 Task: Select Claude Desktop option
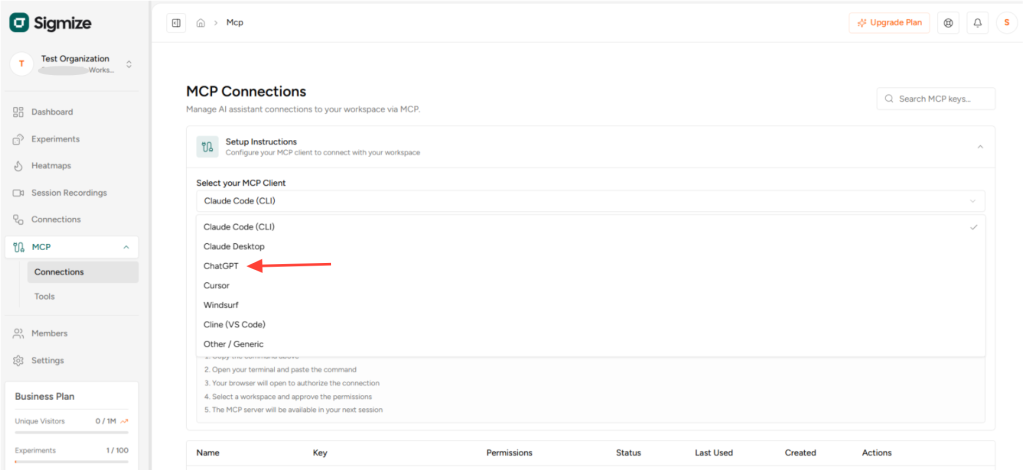point(590,247)
